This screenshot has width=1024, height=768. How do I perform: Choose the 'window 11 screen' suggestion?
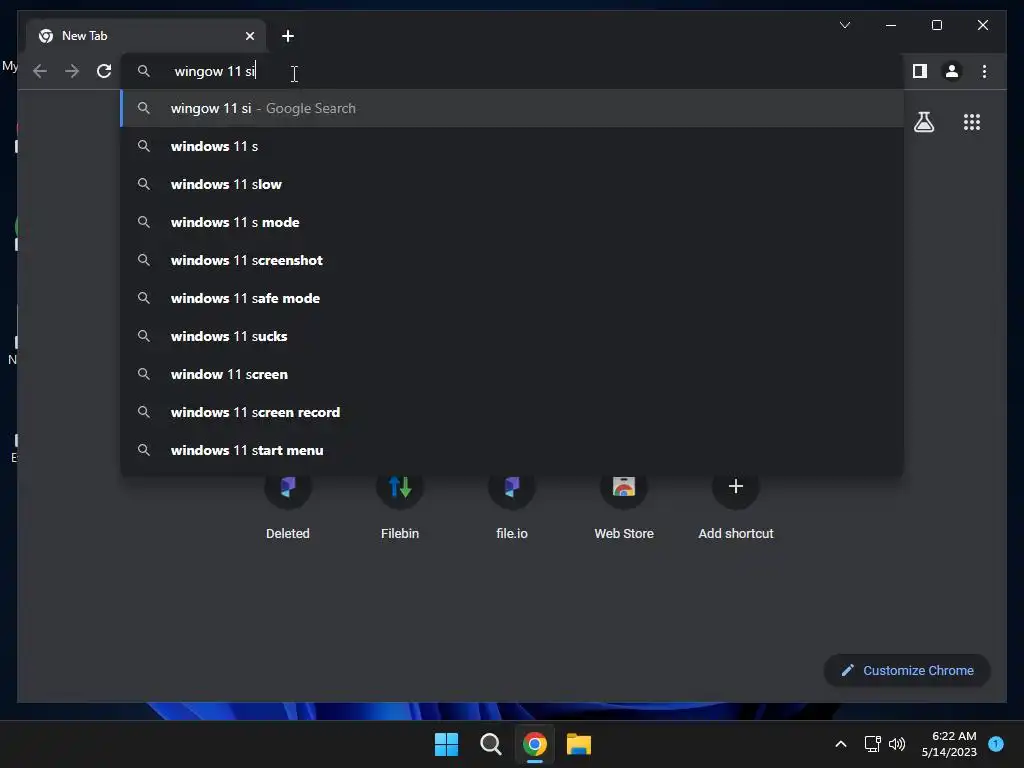(x=512, y=374)
